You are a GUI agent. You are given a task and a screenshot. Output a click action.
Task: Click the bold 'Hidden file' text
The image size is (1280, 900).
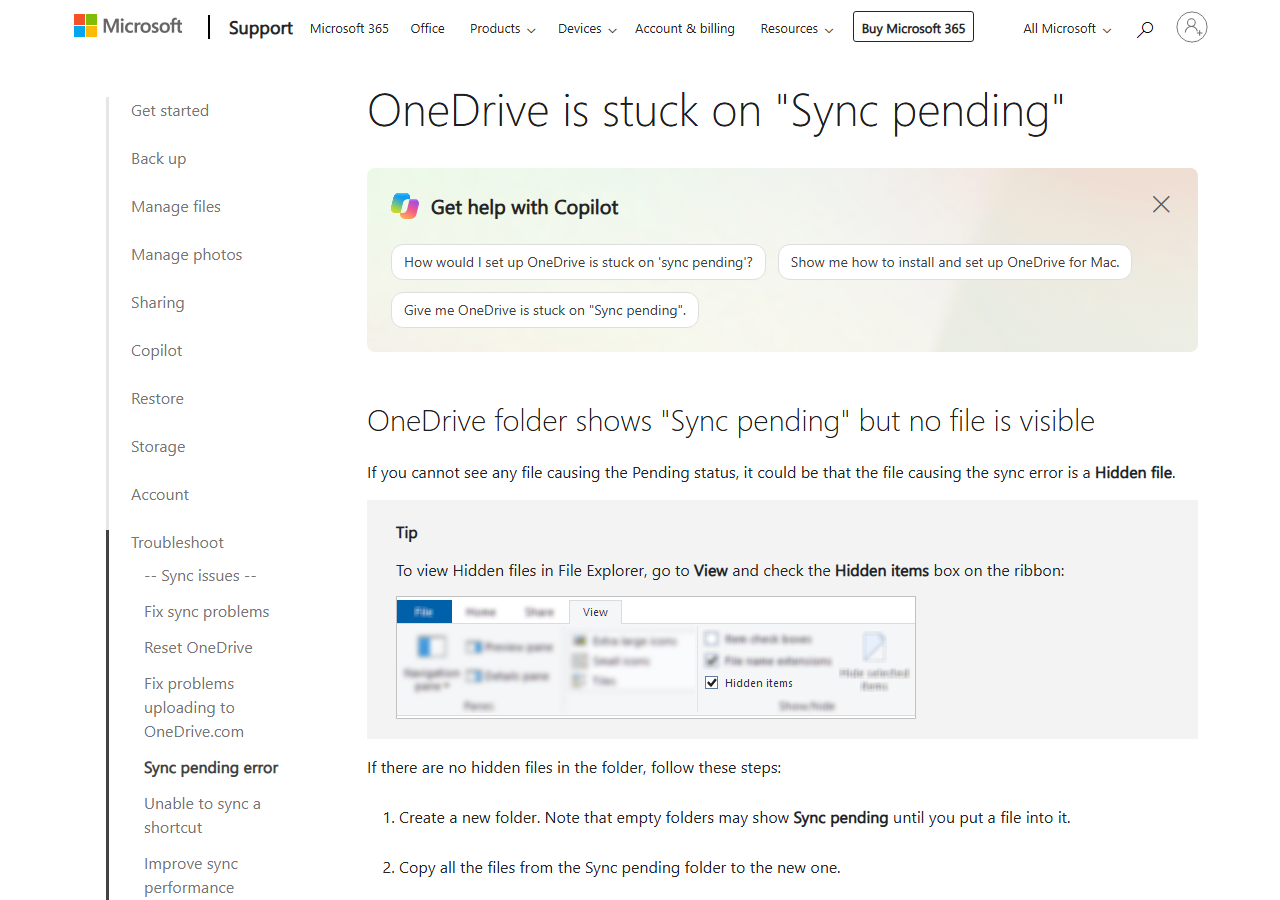click(1133, 473)
